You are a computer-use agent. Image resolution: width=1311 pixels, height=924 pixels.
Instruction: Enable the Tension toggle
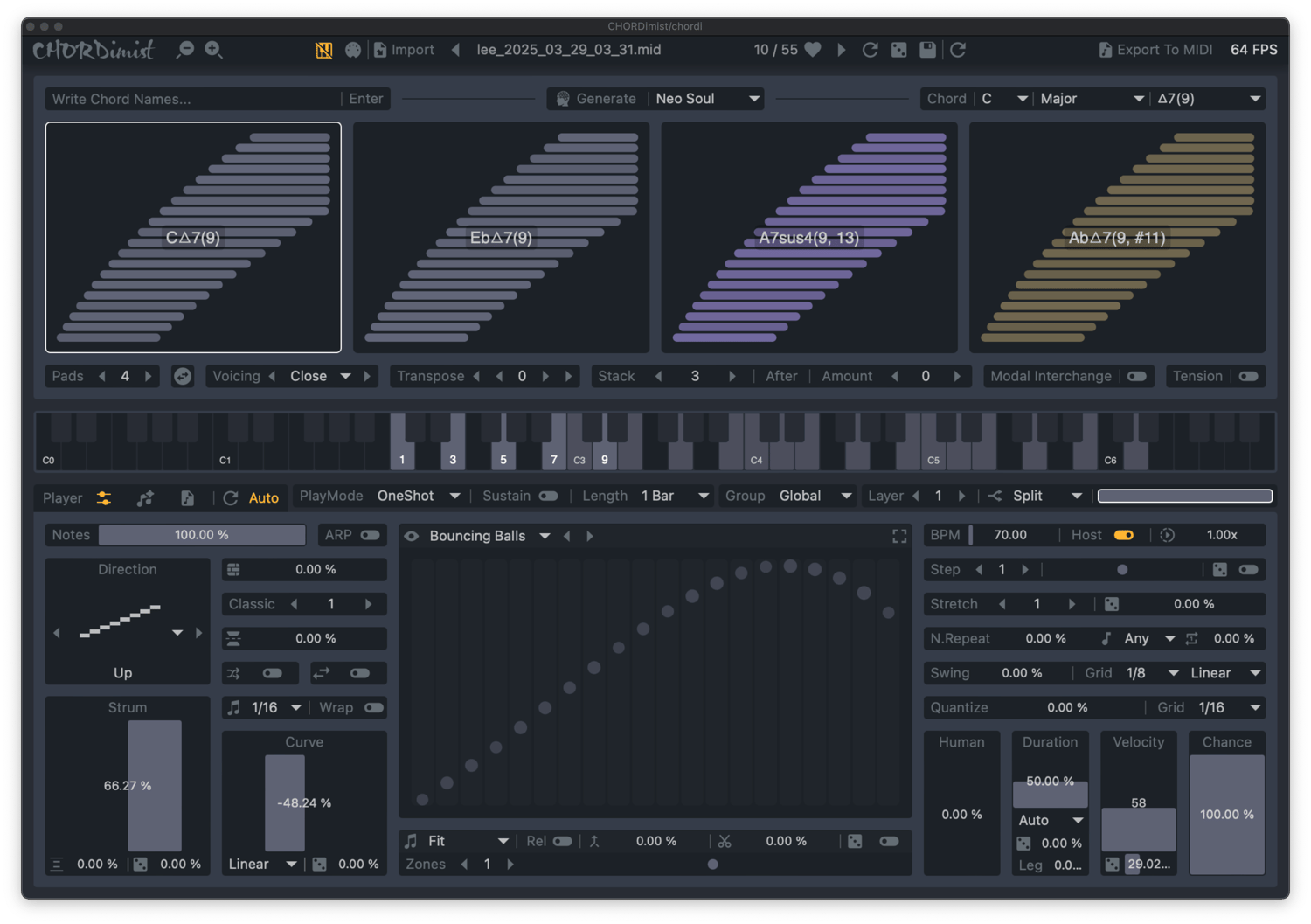1248,376
